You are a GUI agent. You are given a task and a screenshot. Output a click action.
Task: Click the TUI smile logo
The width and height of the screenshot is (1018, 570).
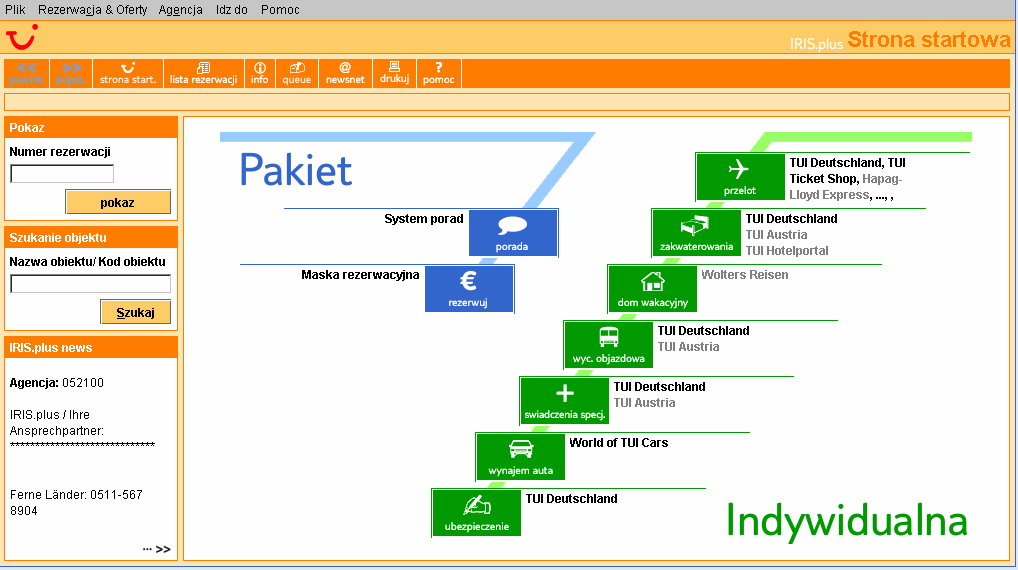[x=22, y=37]
